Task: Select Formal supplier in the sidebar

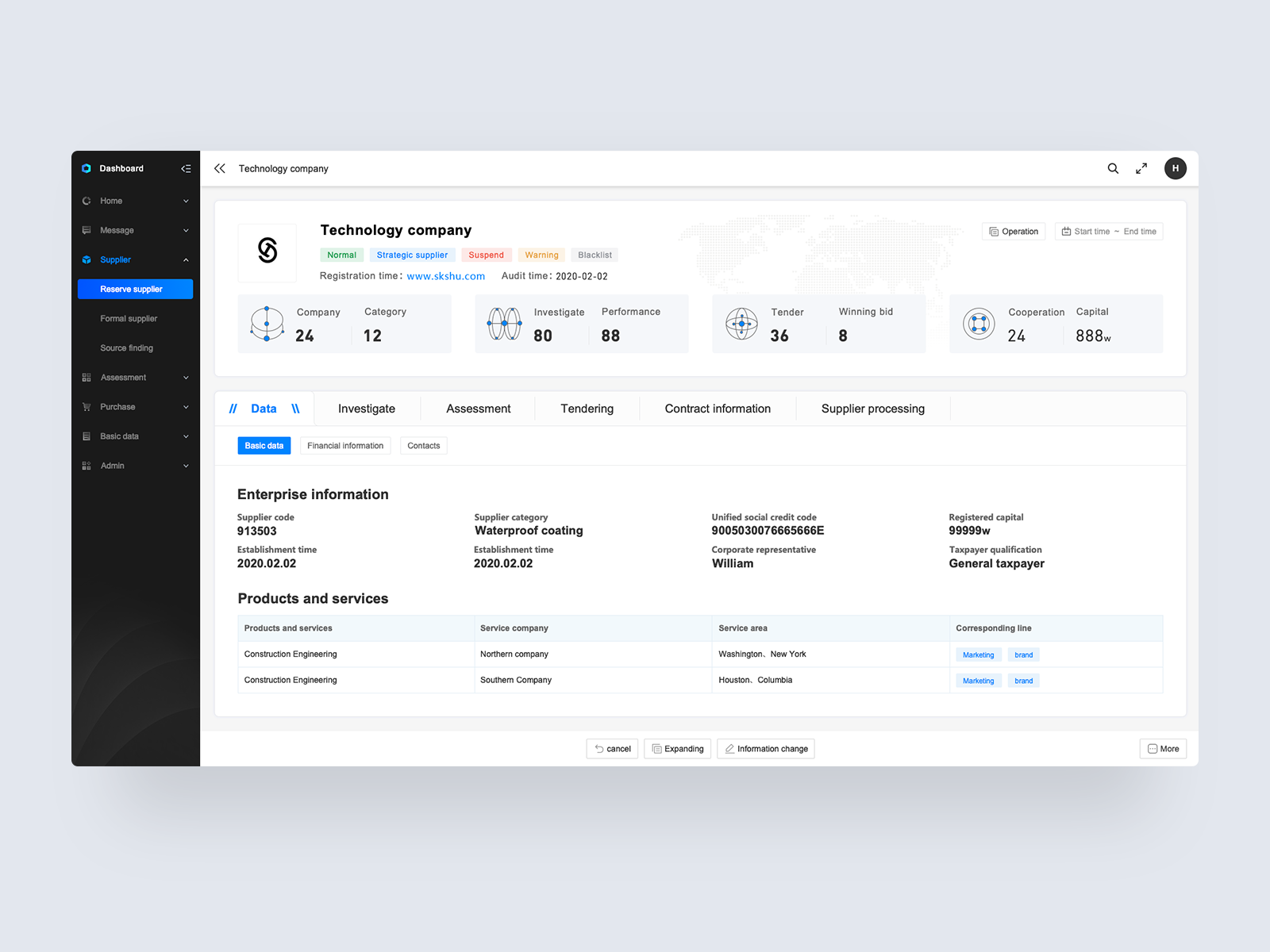Action: coord(129,318)
